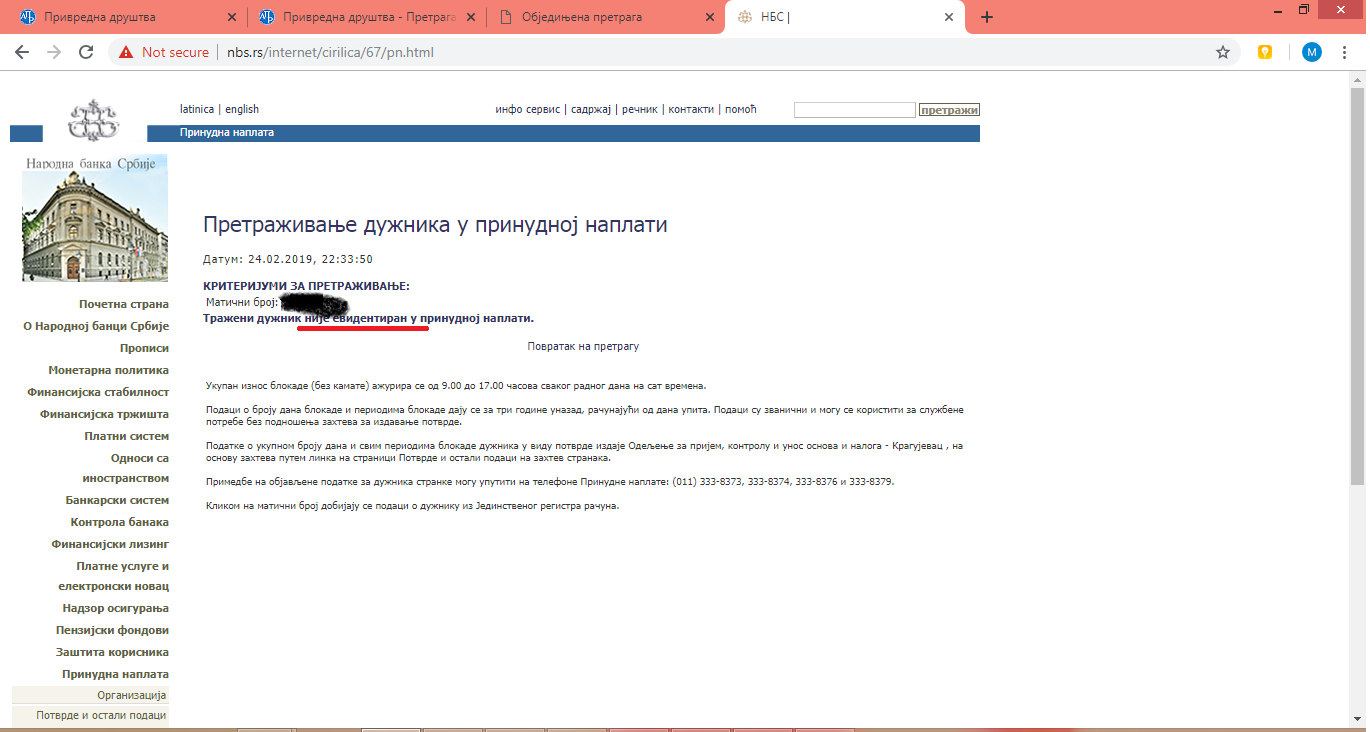The width and height of the screenshot is (1370, 732).
Task: Open Контрола банака sidebar item
Action: [120, 522]
